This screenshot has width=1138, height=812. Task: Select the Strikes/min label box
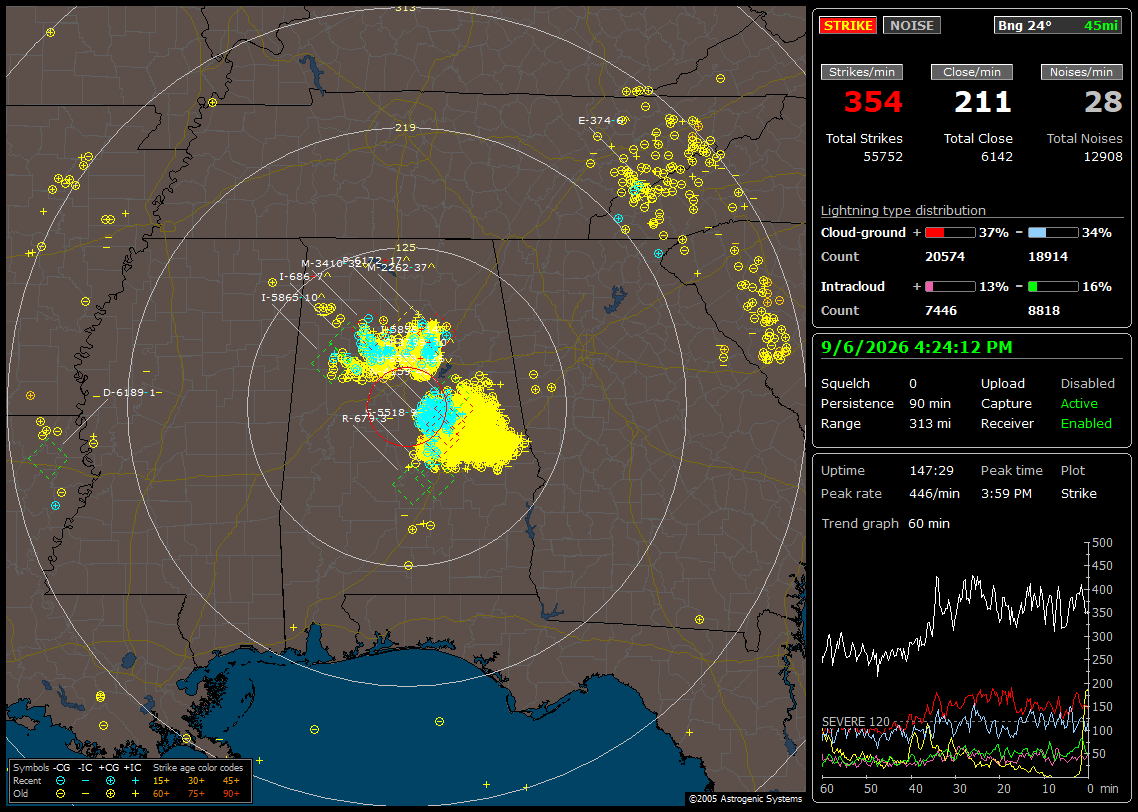(x=861, y=72)
